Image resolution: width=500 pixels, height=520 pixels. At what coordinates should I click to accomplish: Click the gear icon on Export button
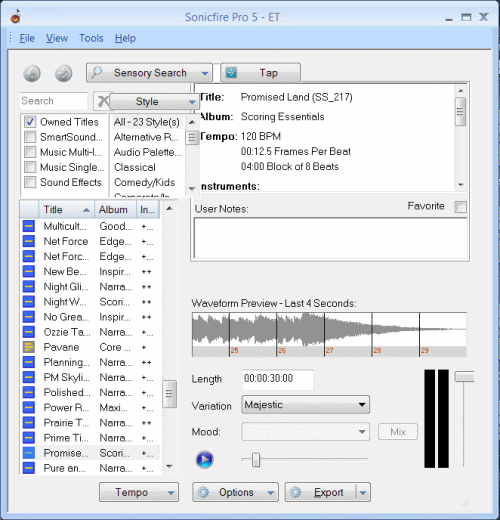(295, 492)
